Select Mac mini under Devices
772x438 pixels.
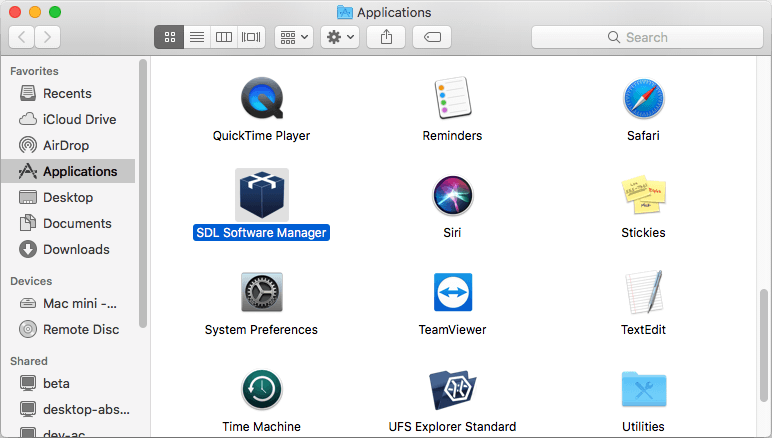pyautogui.click(x=68, y=304)
